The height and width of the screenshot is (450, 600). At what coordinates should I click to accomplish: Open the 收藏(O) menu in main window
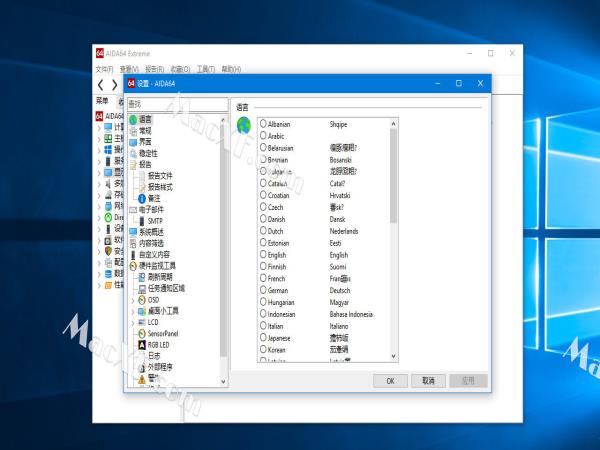pos(180,69)
